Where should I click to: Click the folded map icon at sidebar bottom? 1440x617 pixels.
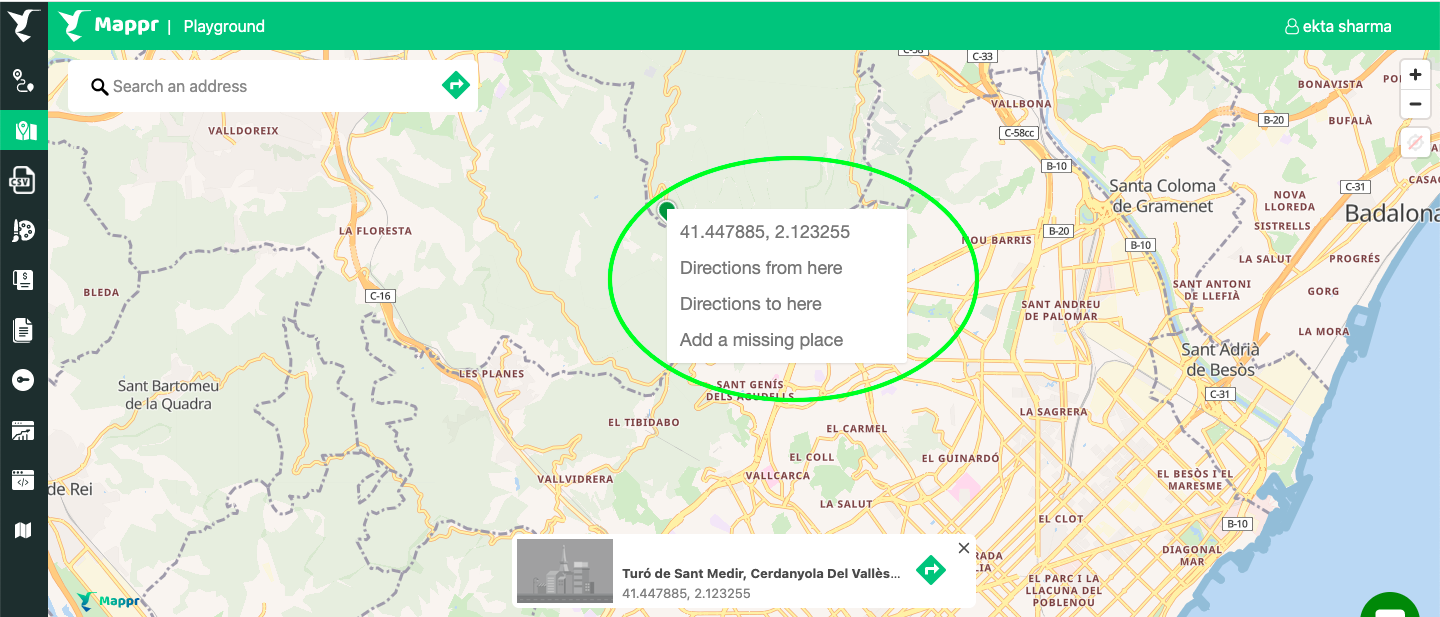tap(22, 530)
